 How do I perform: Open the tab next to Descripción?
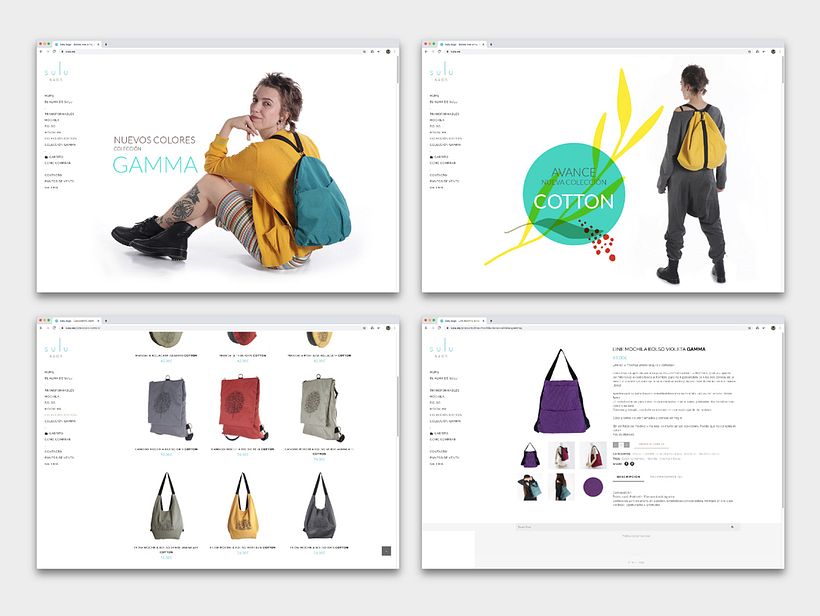[x=666, y=477]
